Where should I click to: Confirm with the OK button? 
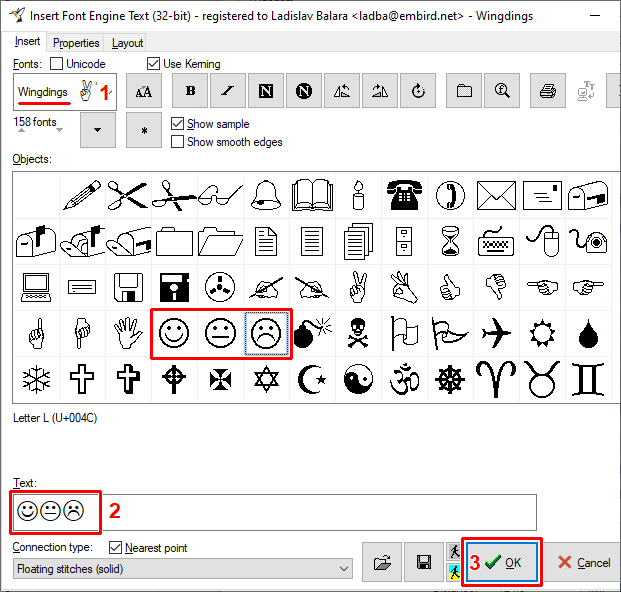(503, 563)
